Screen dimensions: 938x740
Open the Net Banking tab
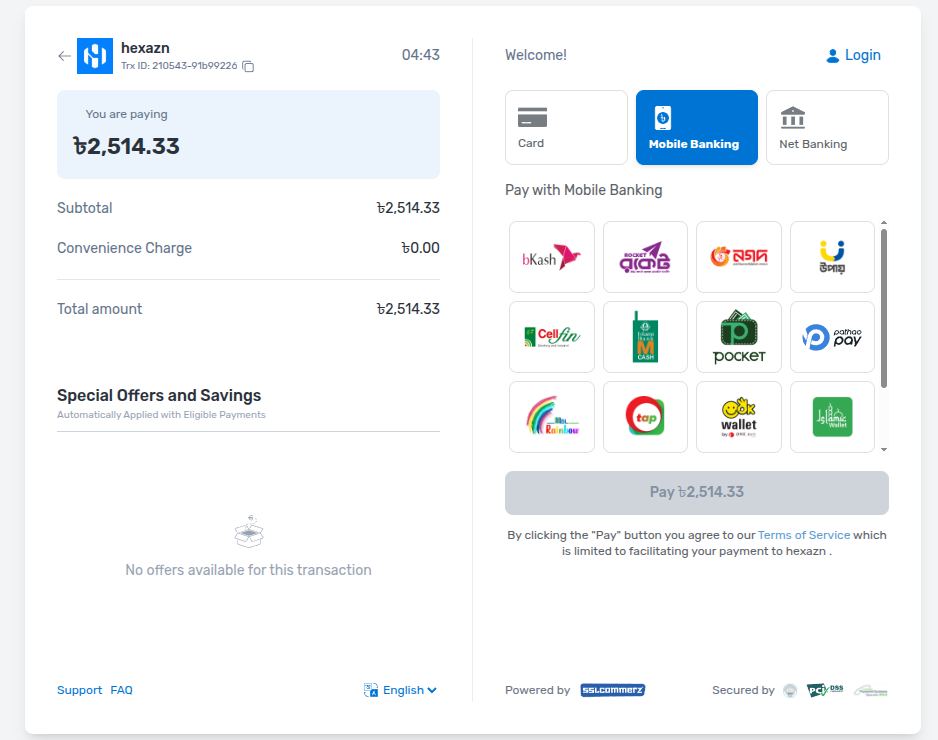coord(827,127)
